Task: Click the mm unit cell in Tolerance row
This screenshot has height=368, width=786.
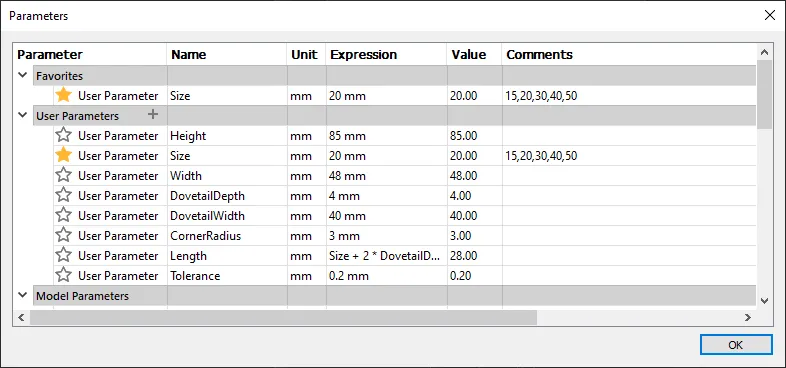Action: pos(306,276)
